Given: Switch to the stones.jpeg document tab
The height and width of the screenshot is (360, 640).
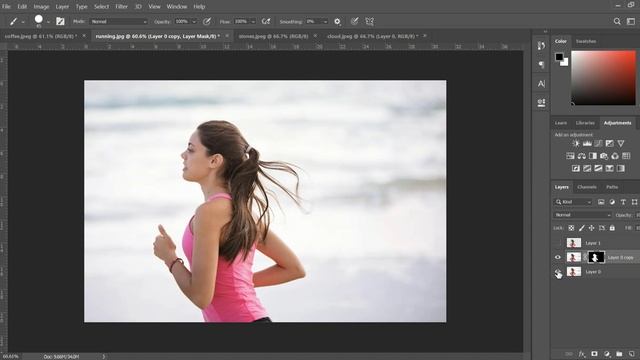Looking at the screenshot, I should [273, 36].
